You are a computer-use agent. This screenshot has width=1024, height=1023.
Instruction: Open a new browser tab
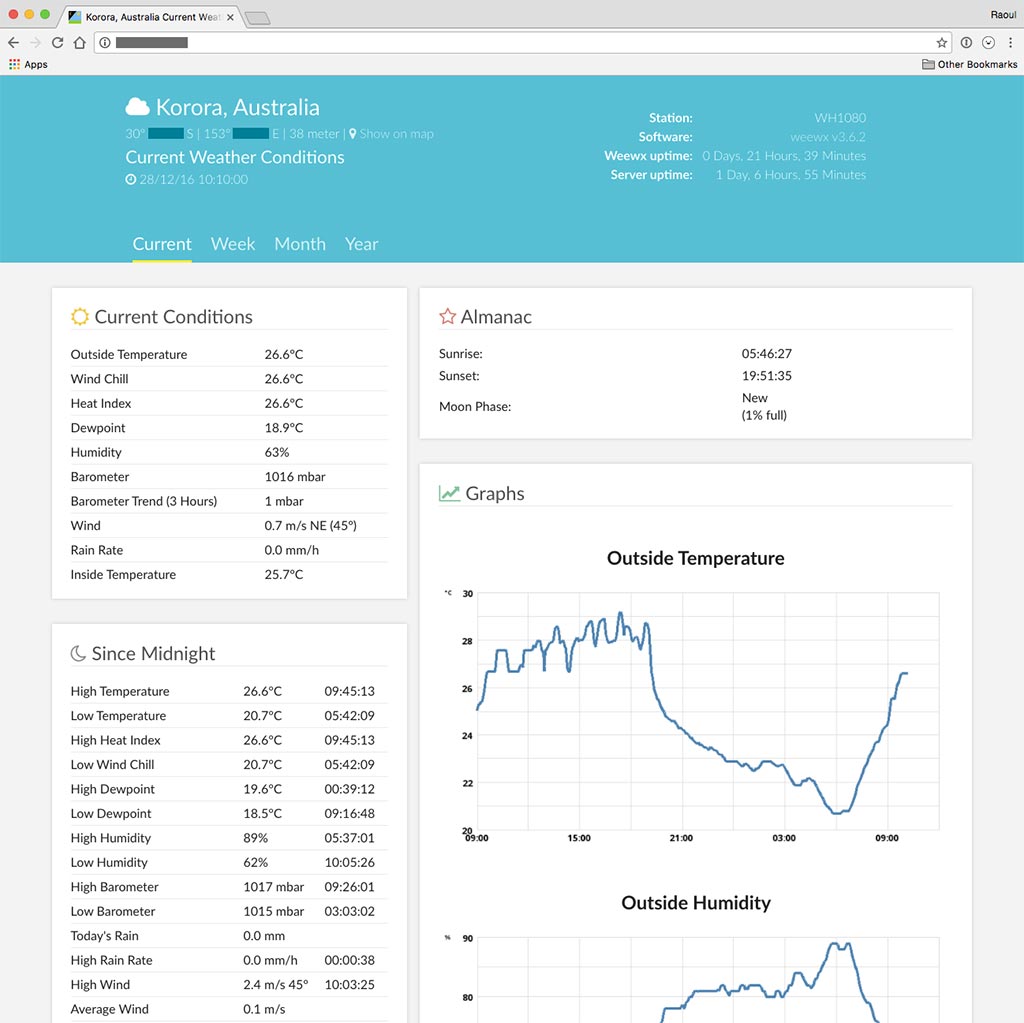point(257,18)
